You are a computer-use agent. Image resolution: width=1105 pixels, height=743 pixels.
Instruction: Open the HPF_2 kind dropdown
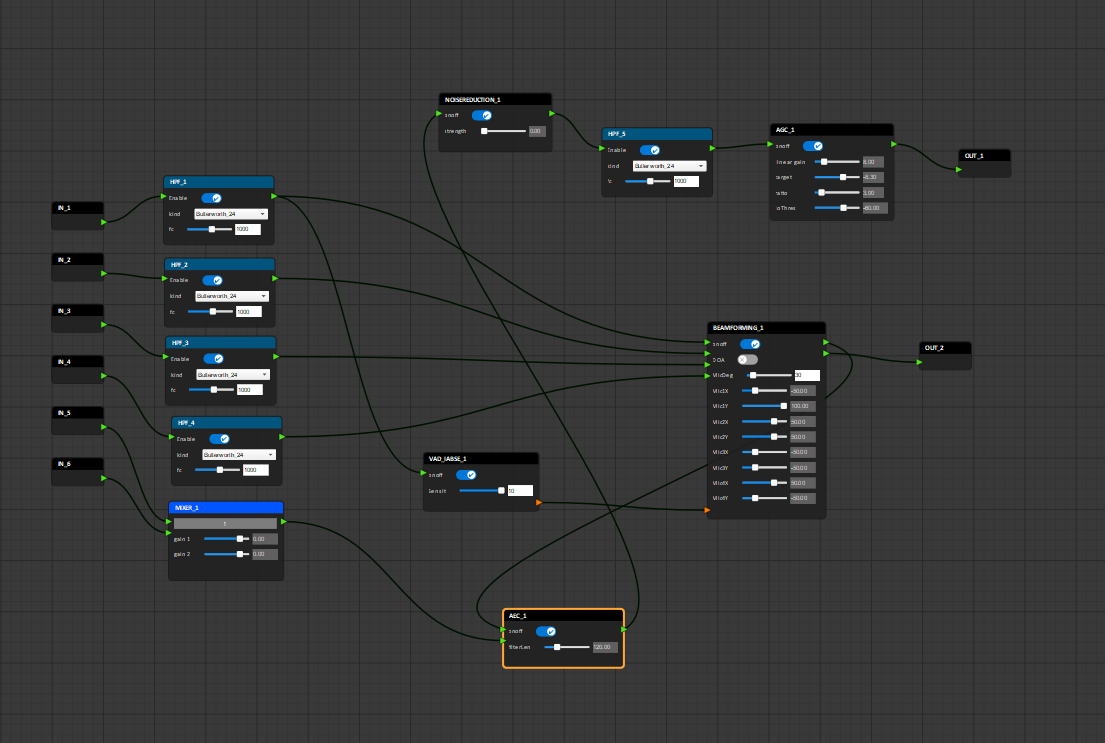click(x=232, y=296)
